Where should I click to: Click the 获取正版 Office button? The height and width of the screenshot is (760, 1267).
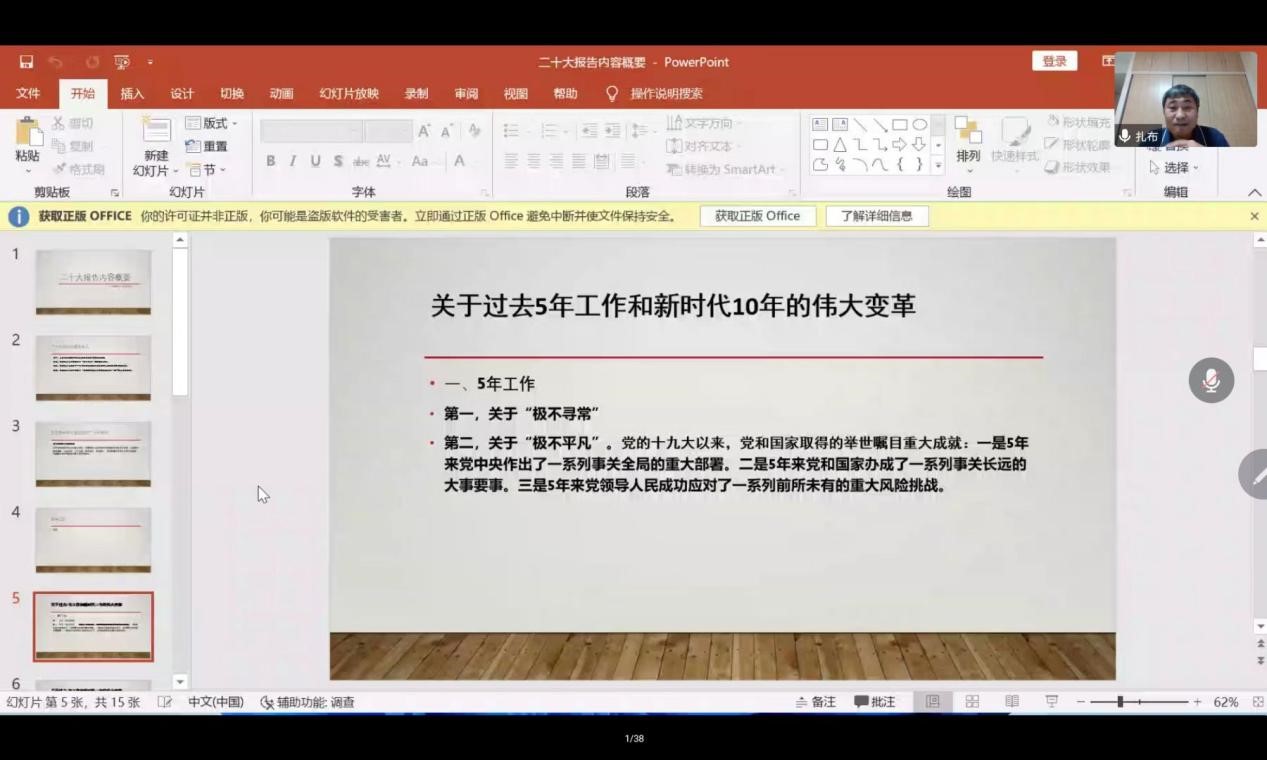[x=757, y=216]
